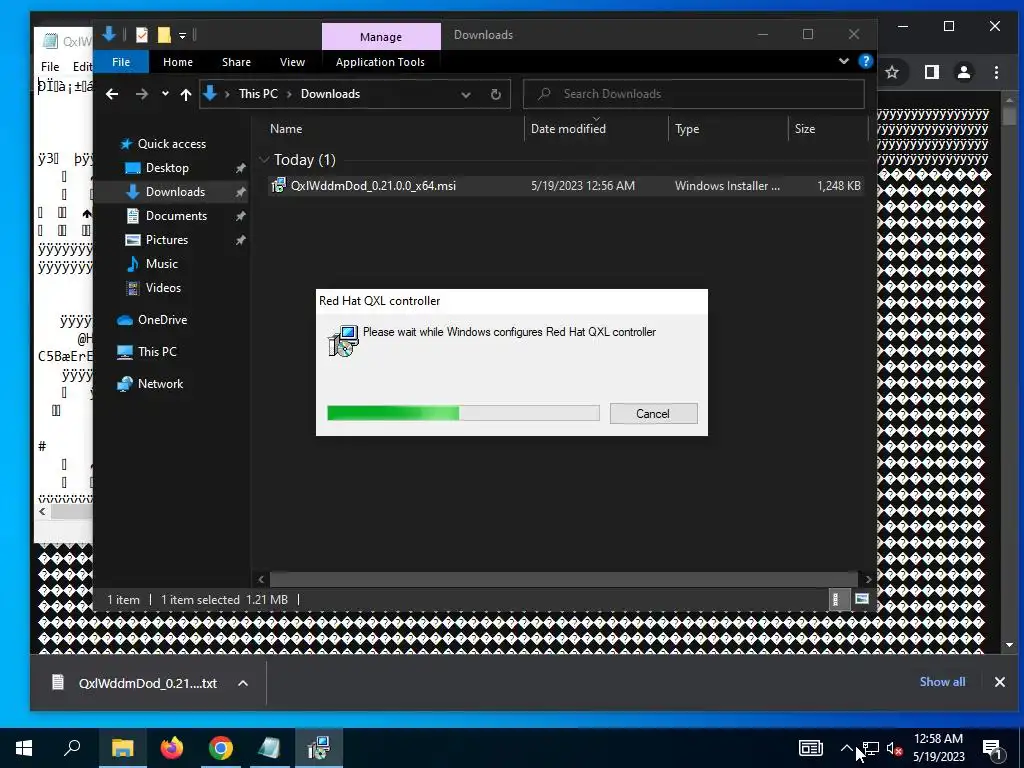Click This PC in address breadcrumb
The width and height of the screenshot is (1024, 768).
coord(258,94)
